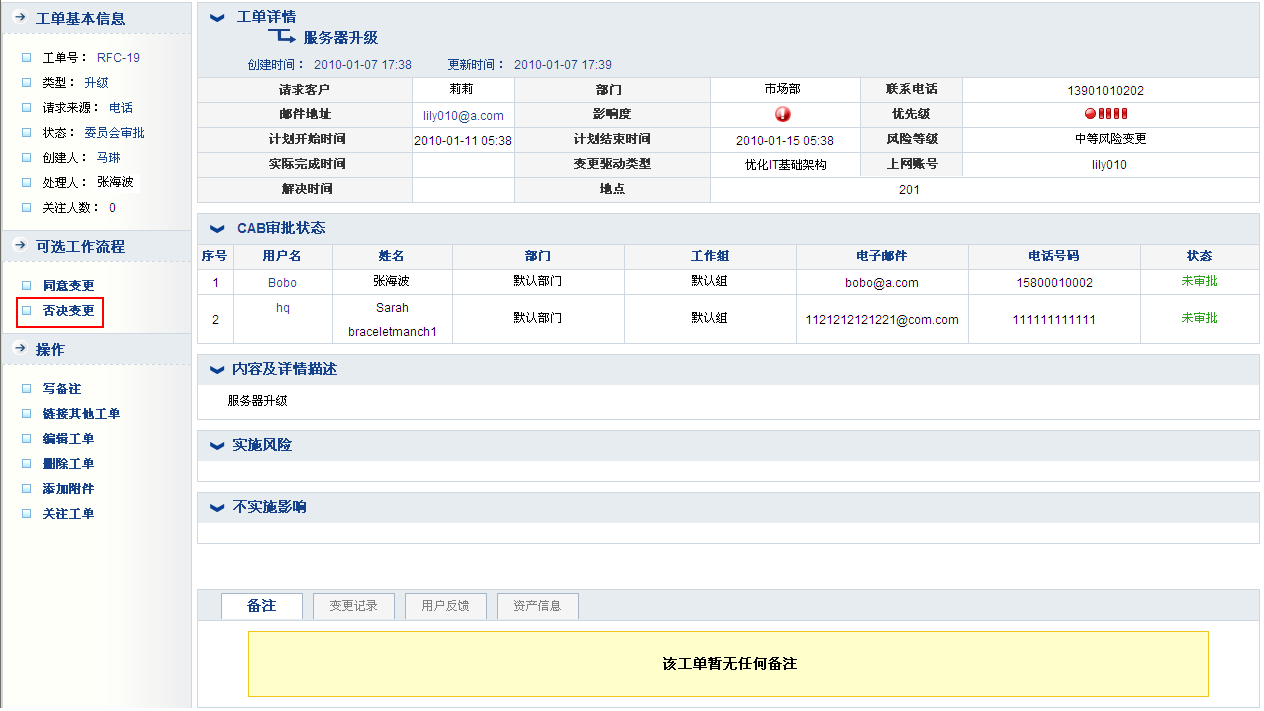The width and height of the screenshot is (1264, 711).
Task: Click arrow icon beside 操作 header
Action: [19, 349]
